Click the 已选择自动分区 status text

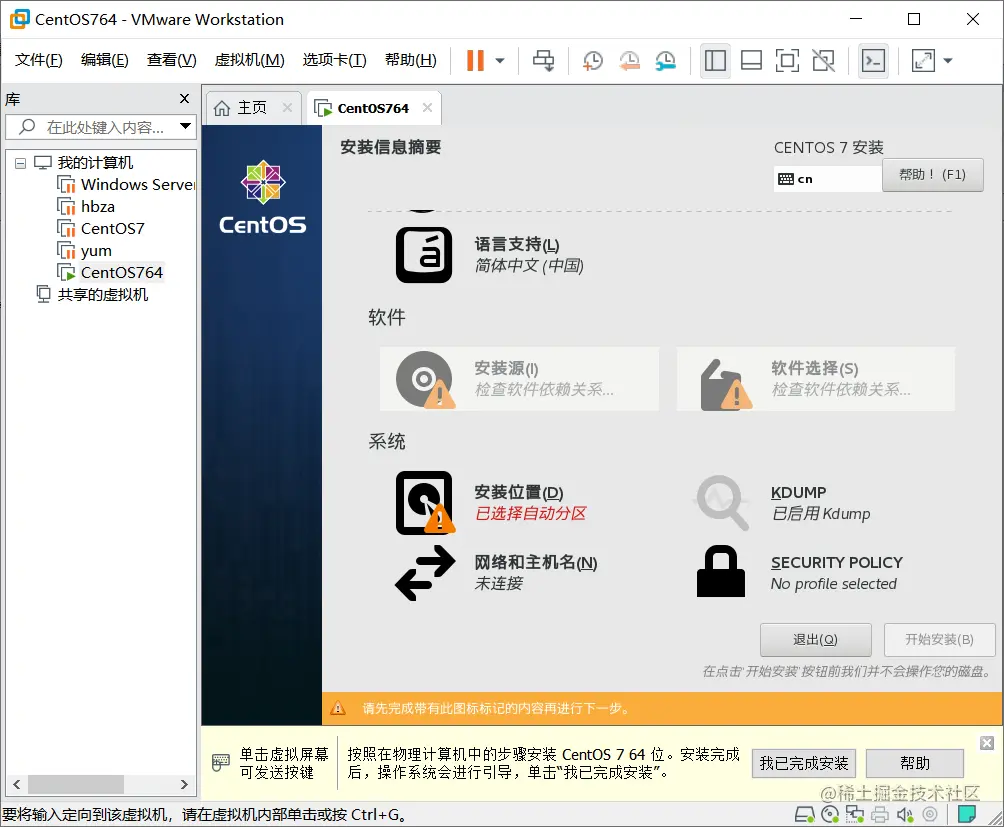[531, 513]
